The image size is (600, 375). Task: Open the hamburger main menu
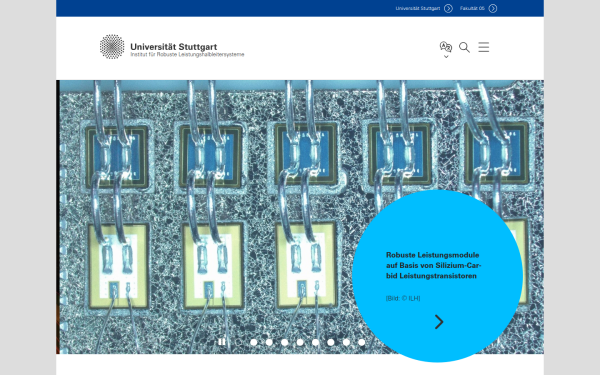(484, 47)
